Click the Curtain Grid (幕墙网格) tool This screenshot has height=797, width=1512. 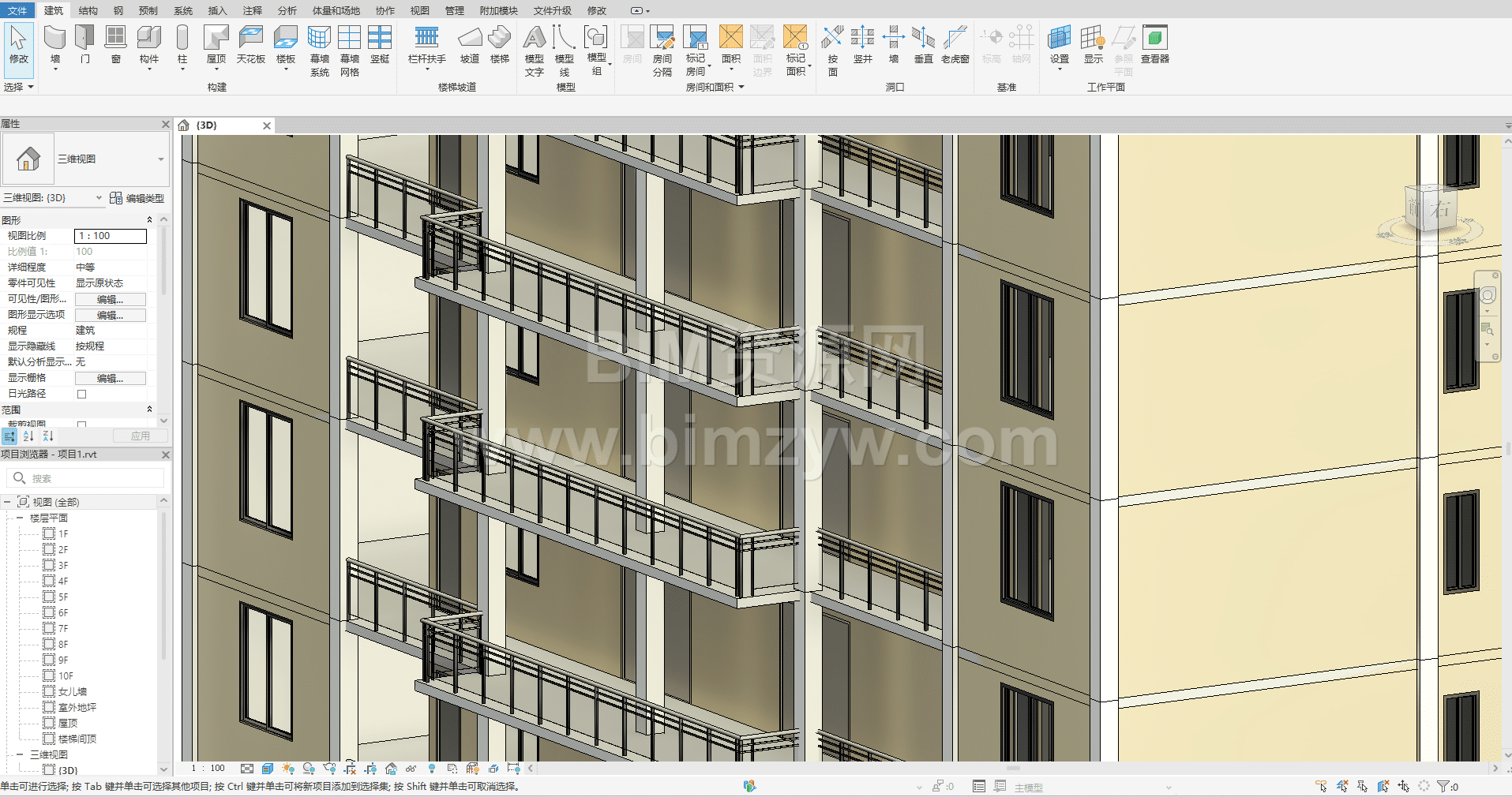(x=349, y=50)
